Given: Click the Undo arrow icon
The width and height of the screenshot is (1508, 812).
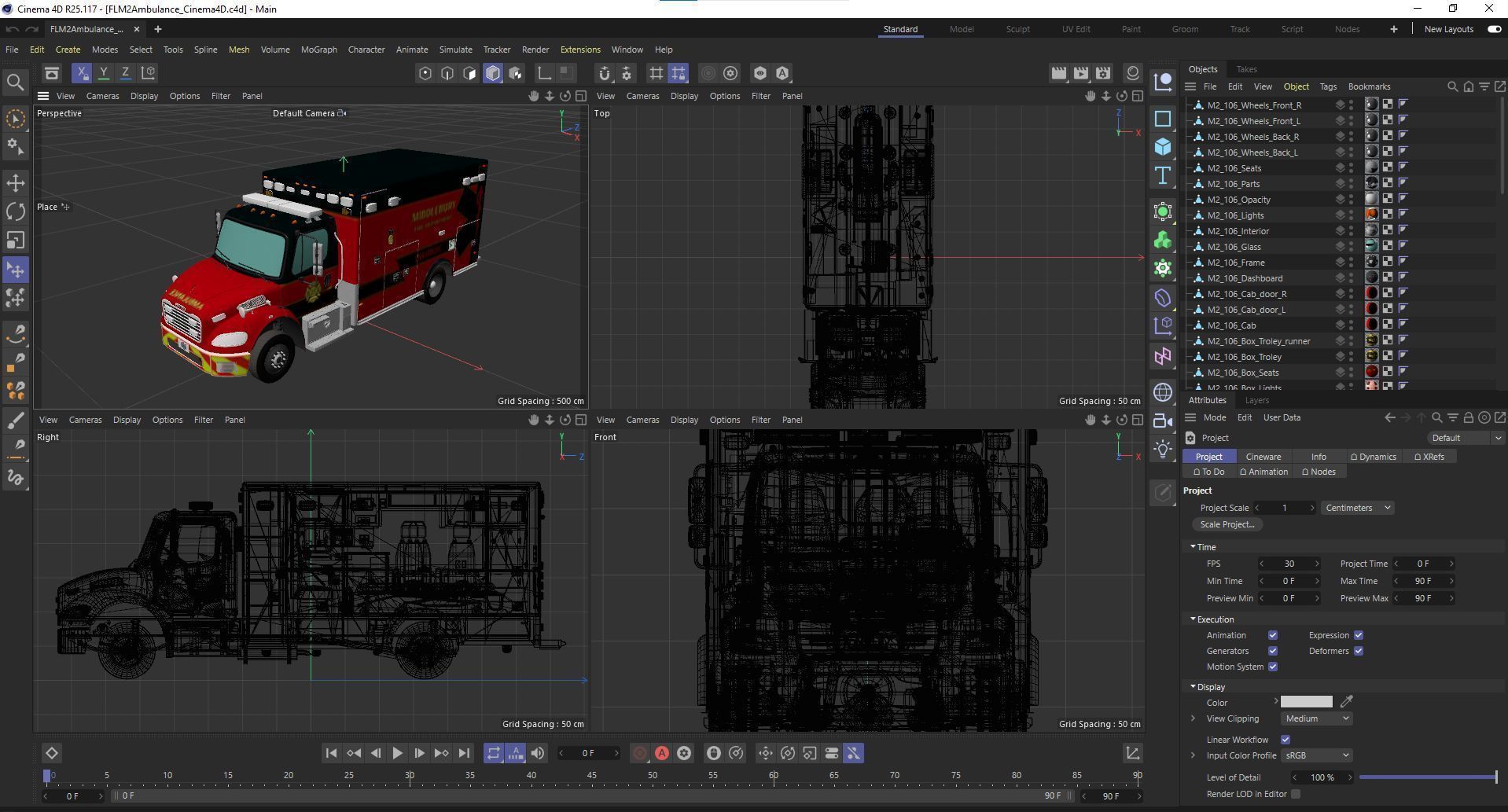Looking at the screenshot, I should [12, 29].
